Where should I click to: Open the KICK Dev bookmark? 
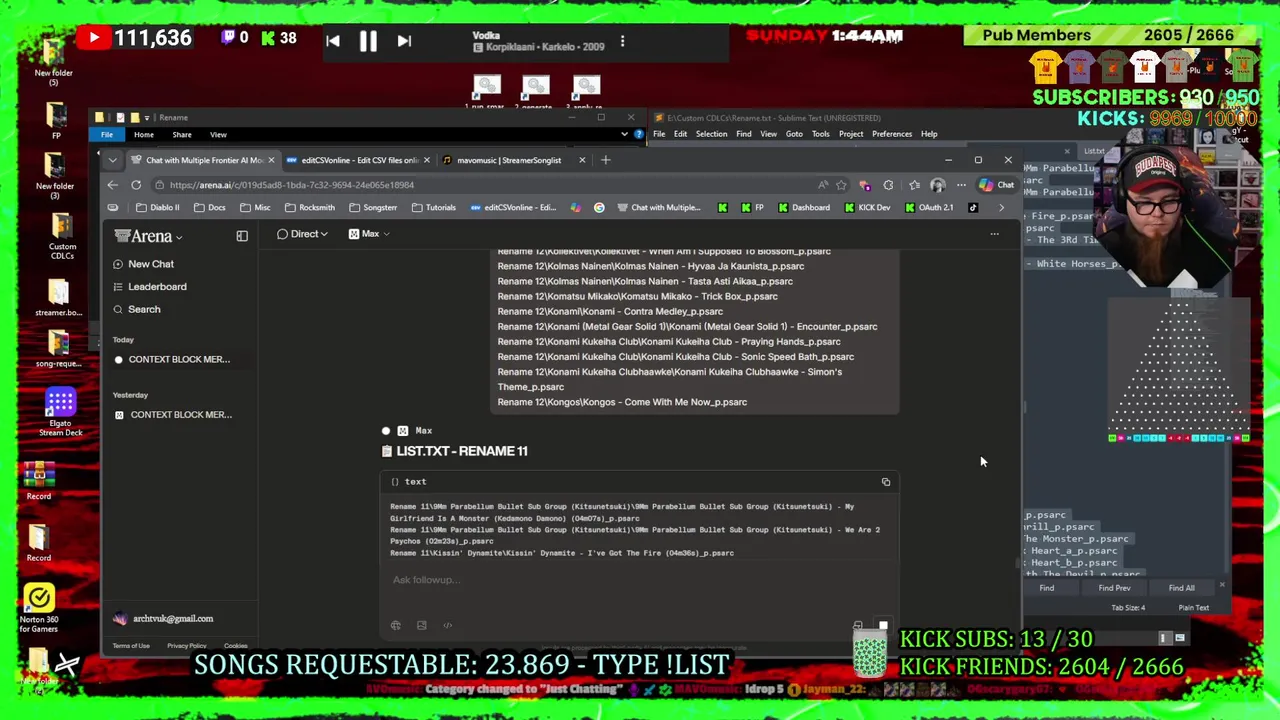click(866, 208)
